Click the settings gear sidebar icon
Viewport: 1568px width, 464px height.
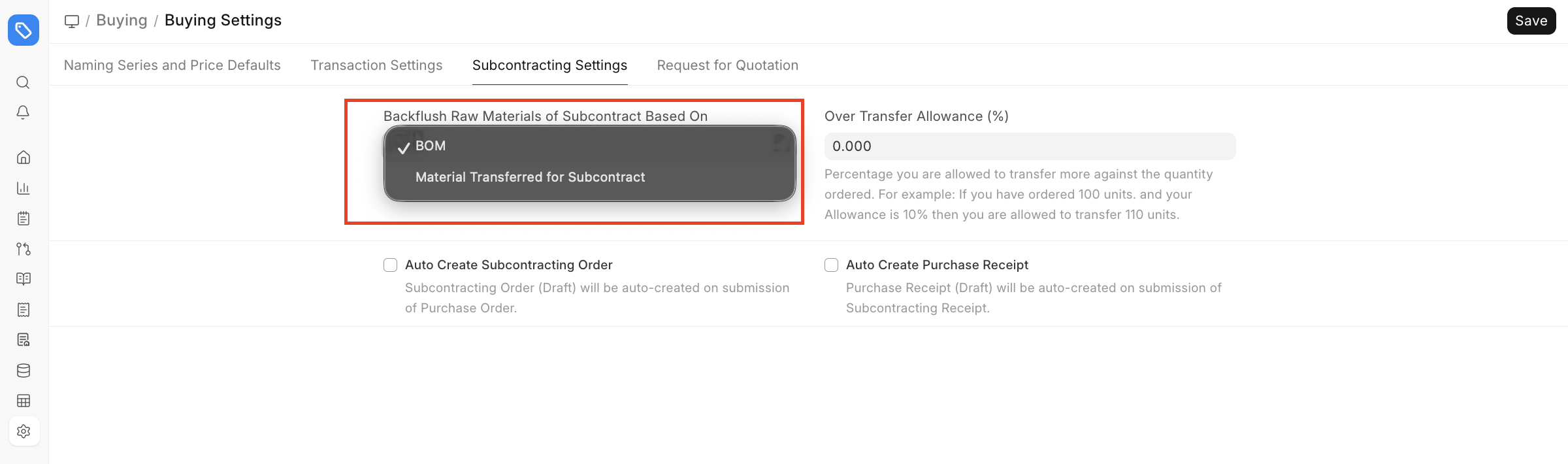[24, 431]
